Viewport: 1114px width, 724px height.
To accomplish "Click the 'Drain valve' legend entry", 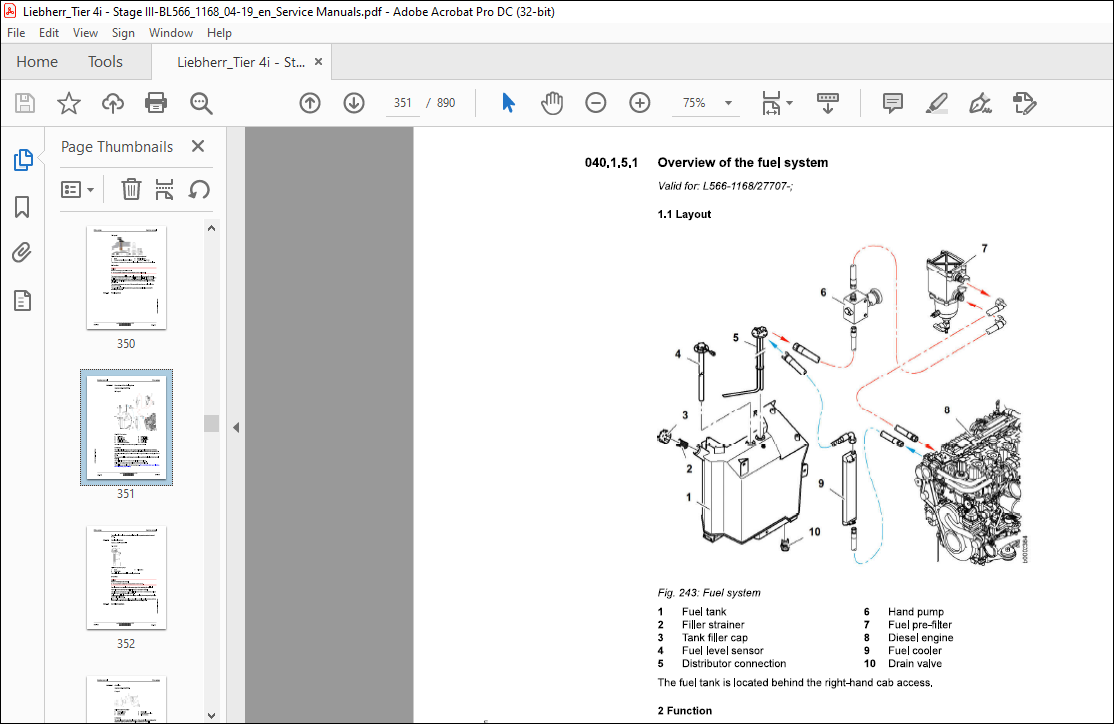I will (x=914, y=664).
